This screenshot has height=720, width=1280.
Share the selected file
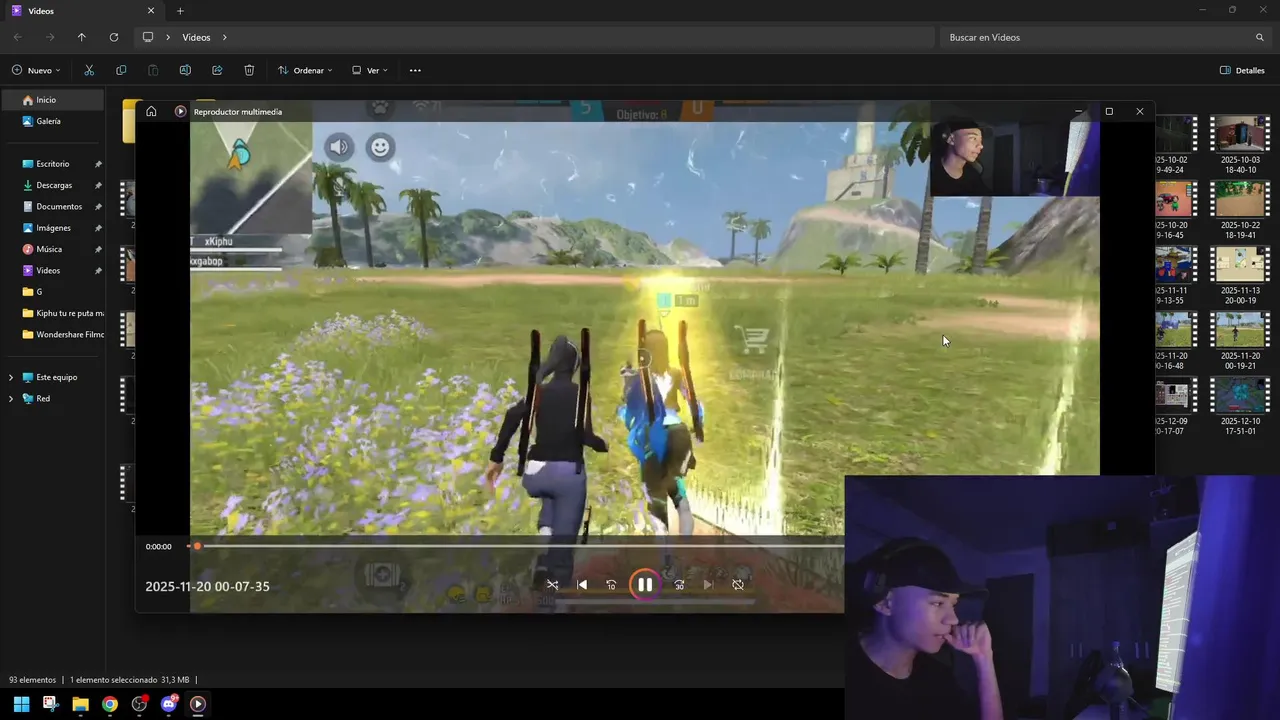(x=217, y=70)
